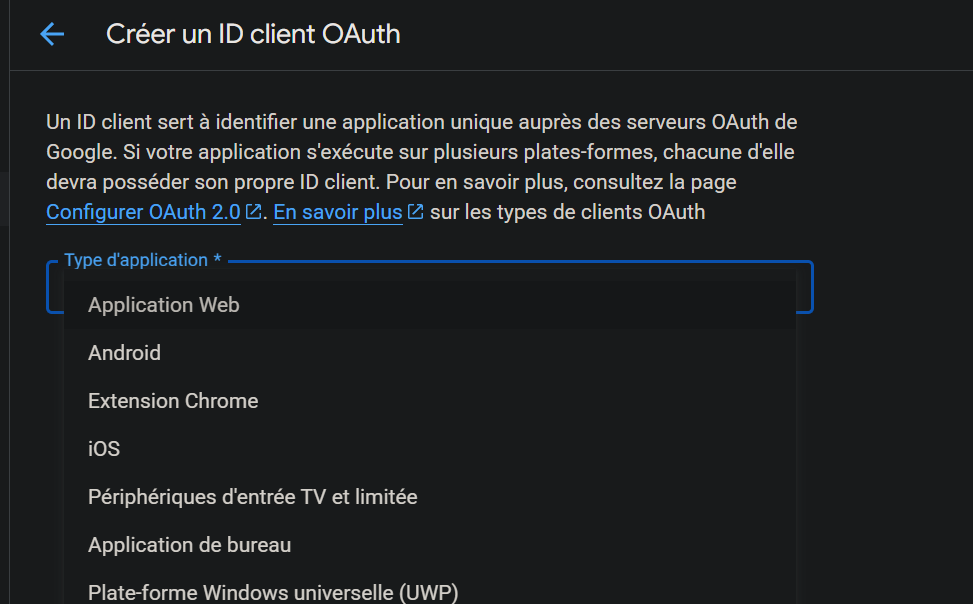Click text 'sur les types de clients OAuth'

(x=567, y=212)
